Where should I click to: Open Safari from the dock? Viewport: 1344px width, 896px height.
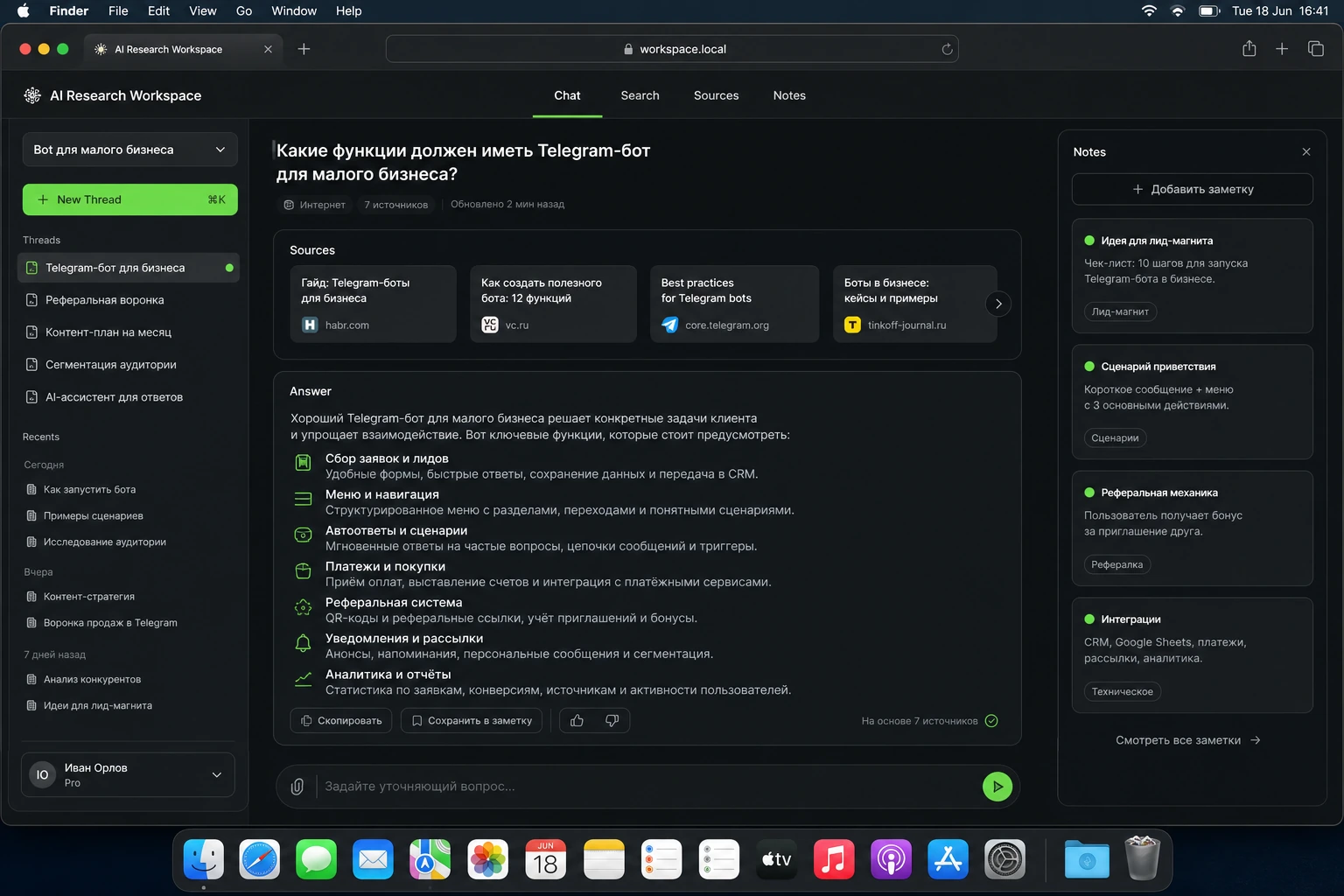tap(260, 859)
